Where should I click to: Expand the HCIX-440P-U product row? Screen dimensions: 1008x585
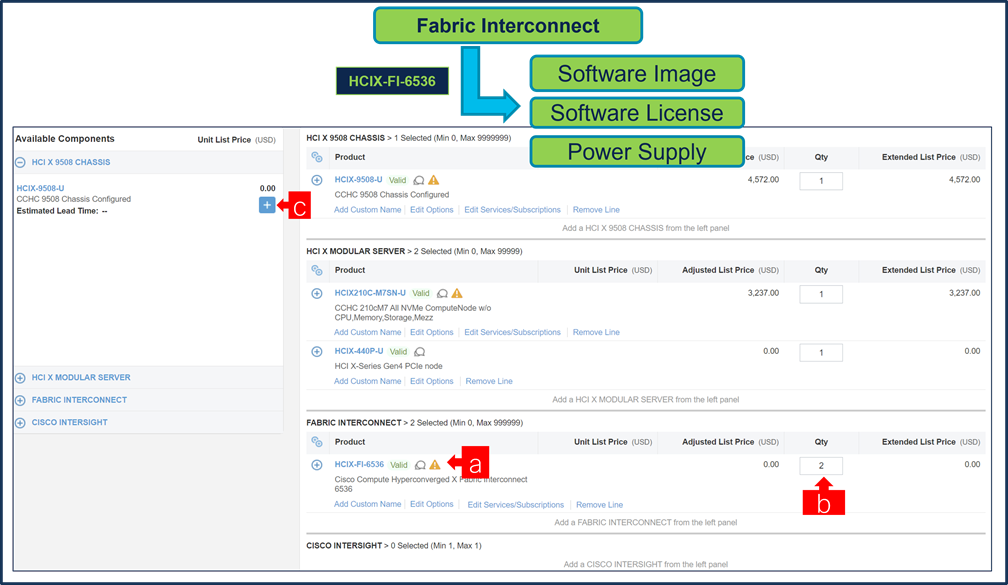pos(317,352)
